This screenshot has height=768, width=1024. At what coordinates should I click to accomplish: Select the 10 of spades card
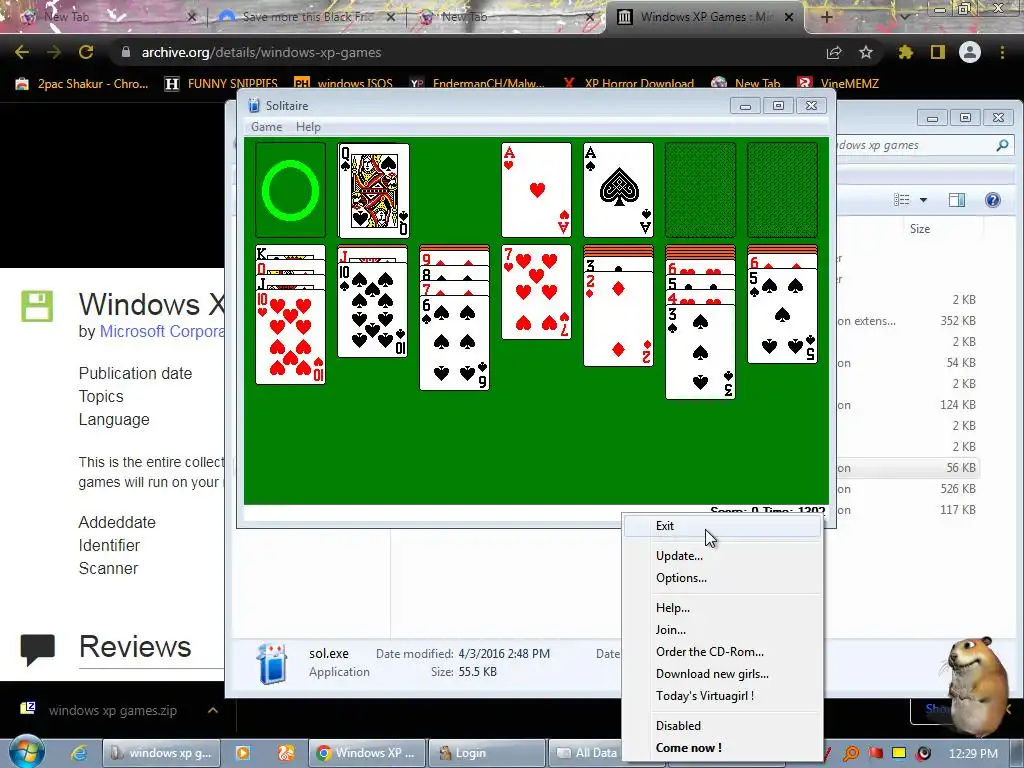[373, 310]
